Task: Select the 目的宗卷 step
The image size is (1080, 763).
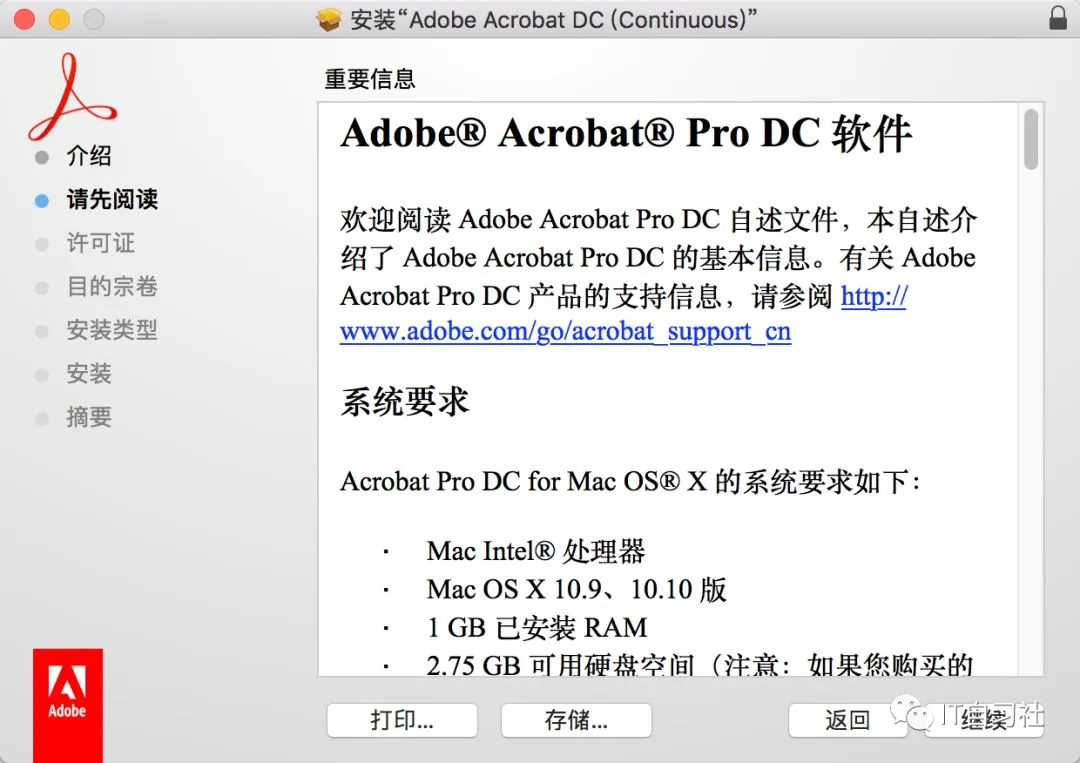Action: click(x=112, y=286)
